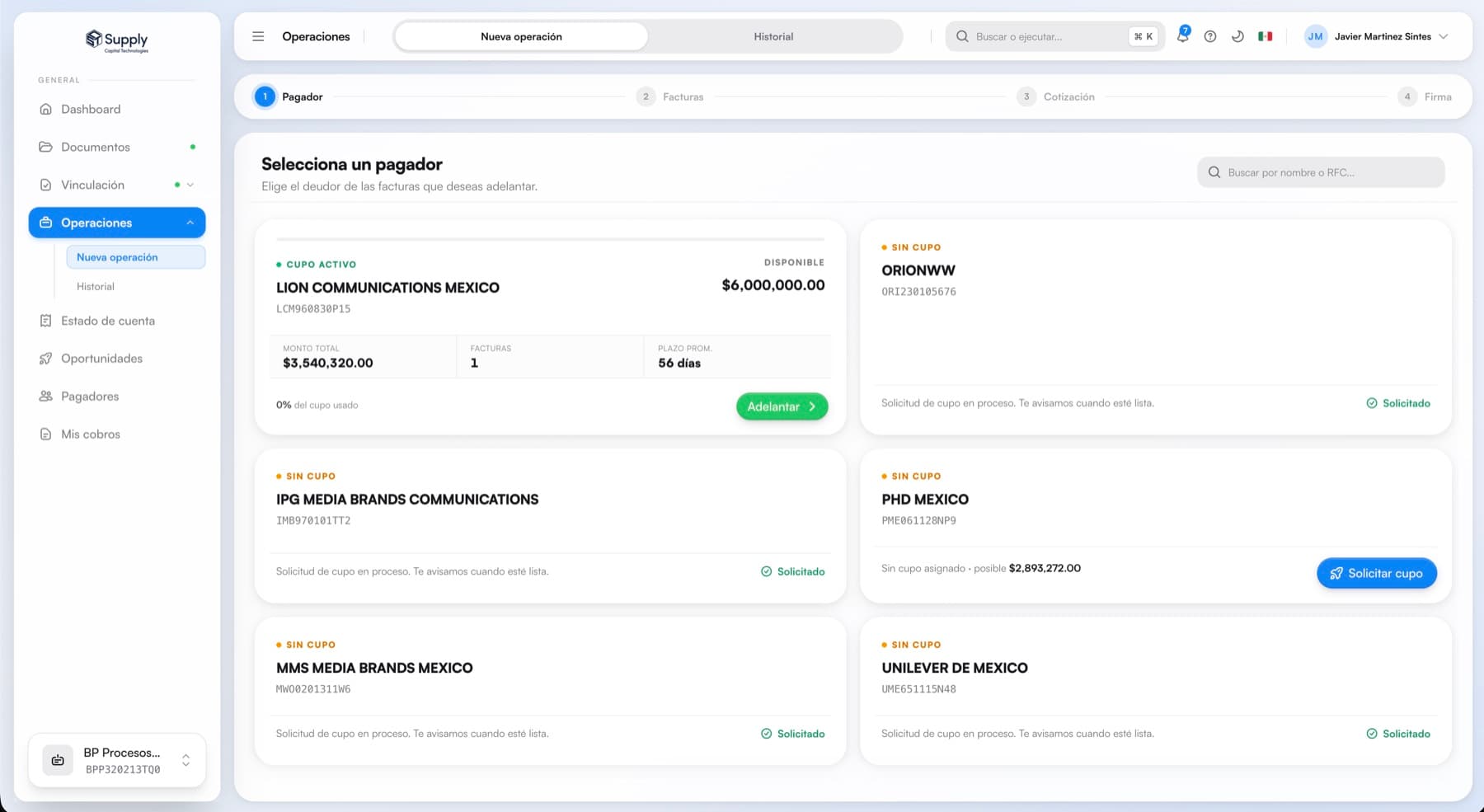
Task: Collapse the Operaciones submenu chevron
Action: coord(190,223)
